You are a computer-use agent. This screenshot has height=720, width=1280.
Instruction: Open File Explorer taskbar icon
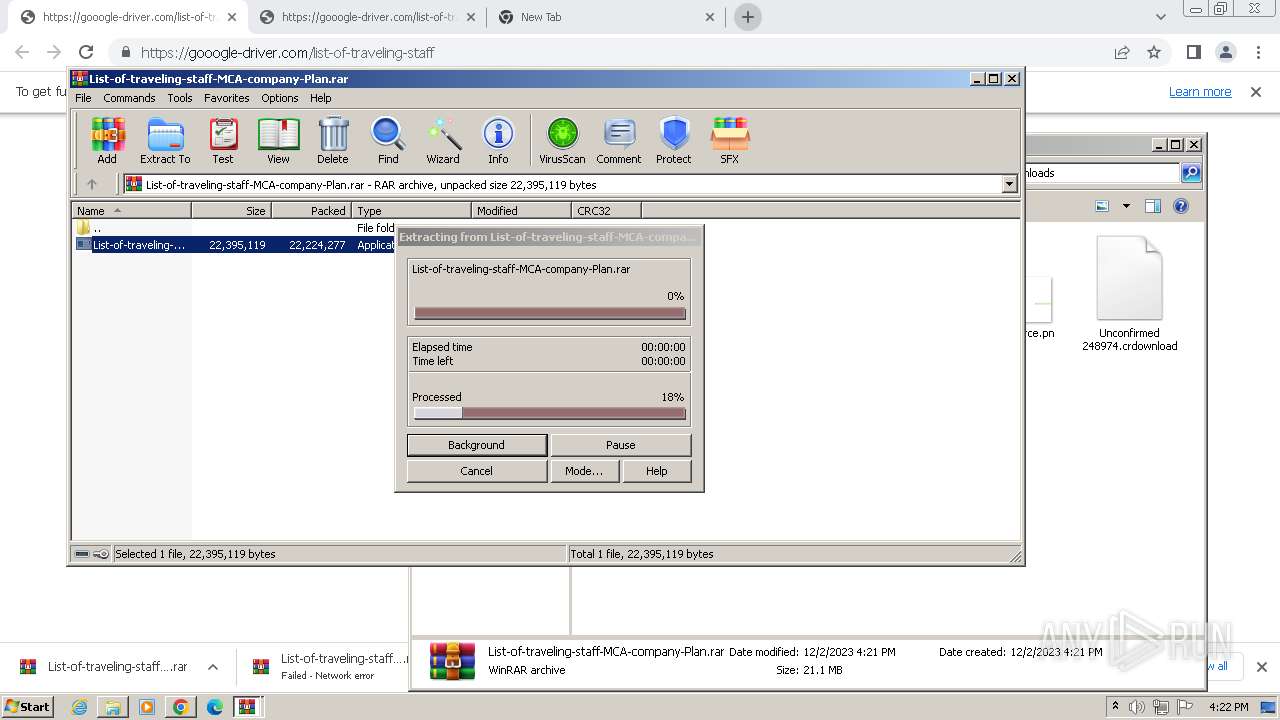[x=113, y=707]
